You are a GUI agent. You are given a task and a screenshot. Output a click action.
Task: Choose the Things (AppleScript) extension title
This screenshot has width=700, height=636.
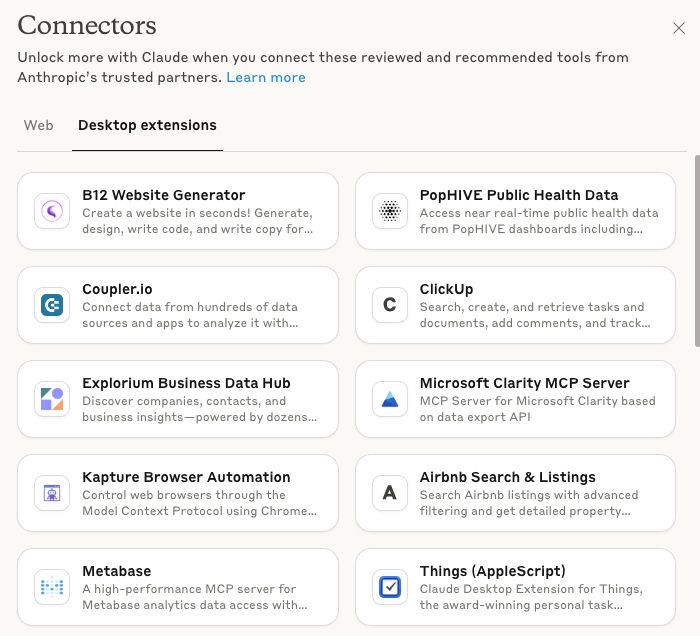pyautogui.click(x=492, y=571)
